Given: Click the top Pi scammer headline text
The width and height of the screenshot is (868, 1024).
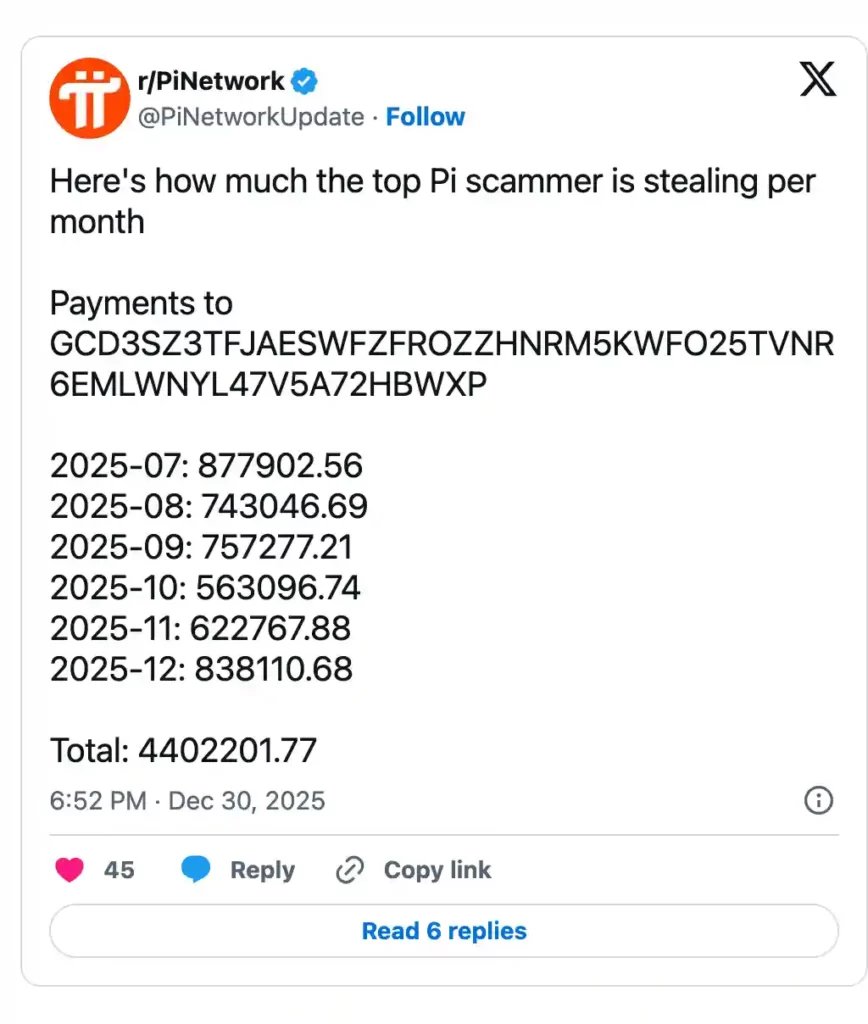Looking at the screenshot, I should click(x=432, y=182).
